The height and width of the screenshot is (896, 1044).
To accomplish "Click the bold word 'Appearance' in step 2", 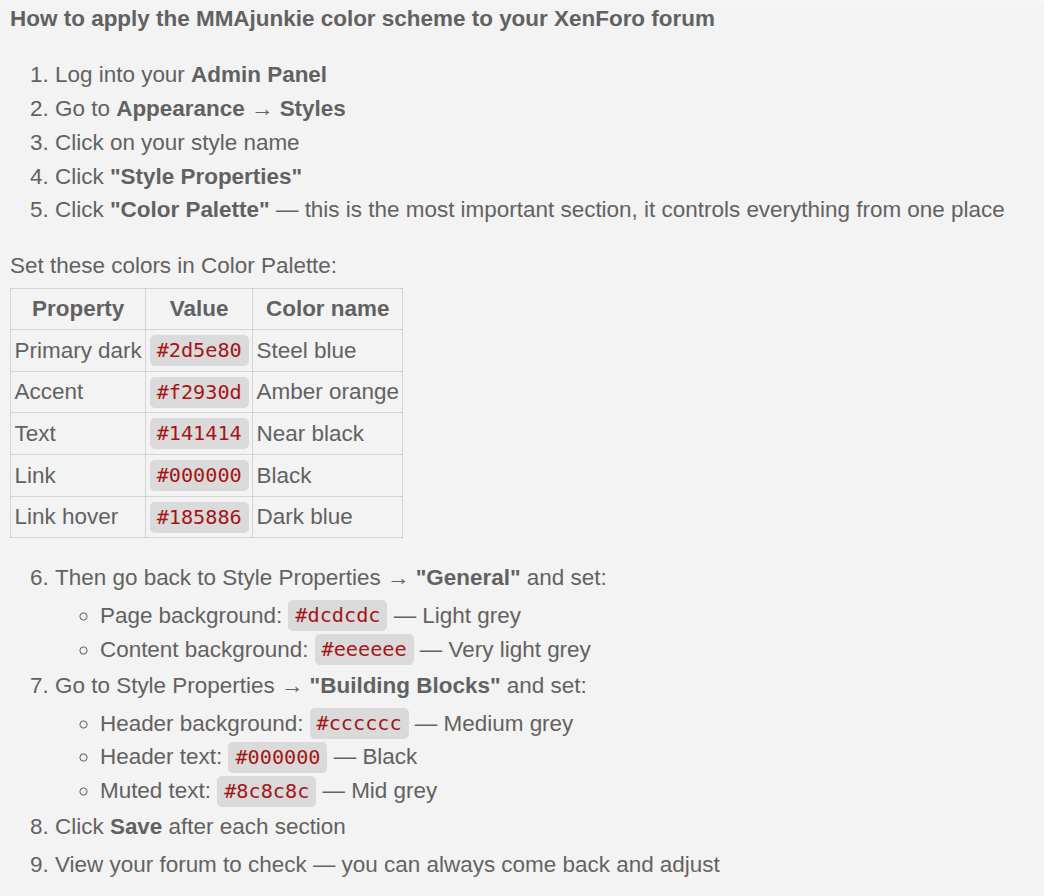I will click(180, 109).
